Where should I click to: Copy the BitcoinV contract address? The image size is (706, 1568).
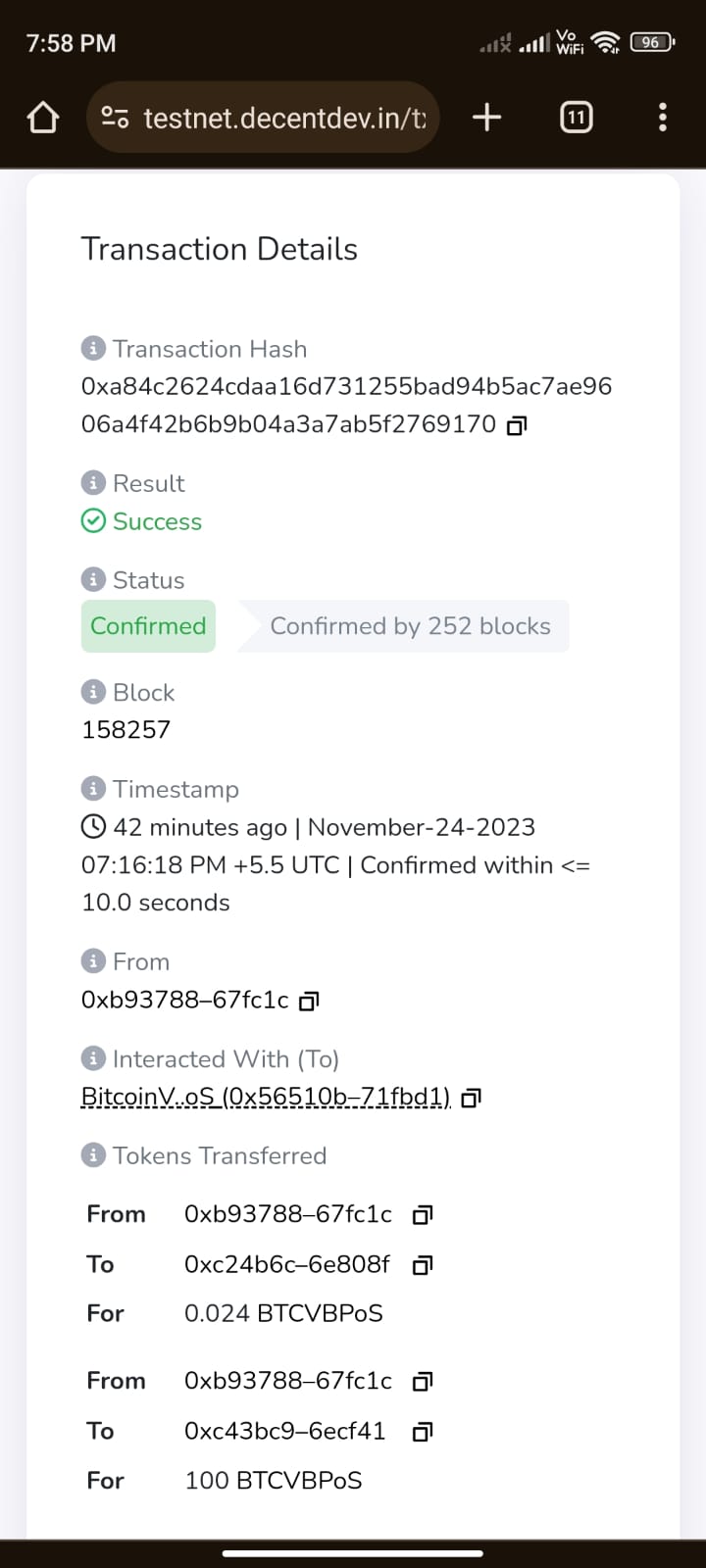click(x=471, y=1098)
